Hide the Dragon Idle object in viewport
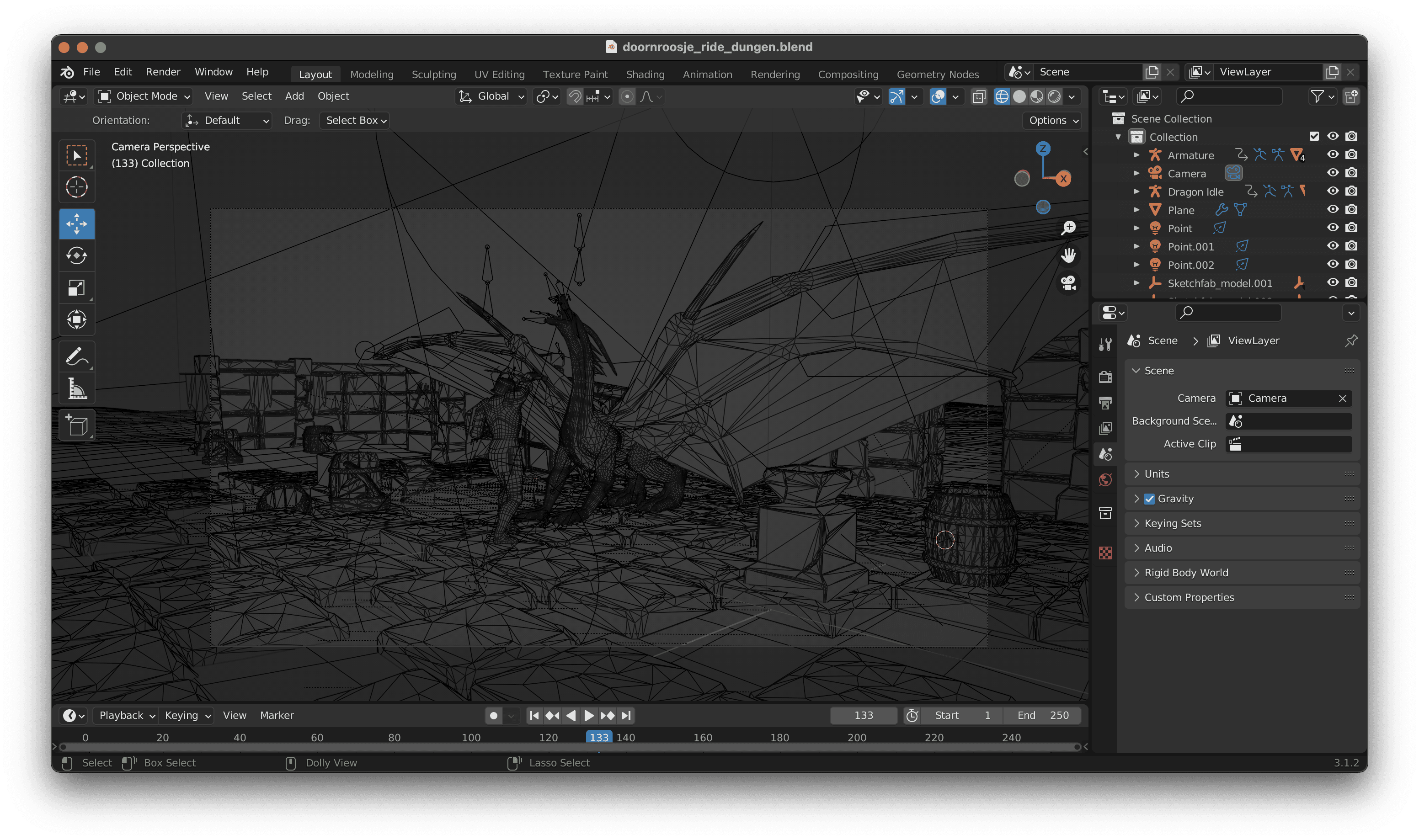1419x840 pixels. 1333,191
